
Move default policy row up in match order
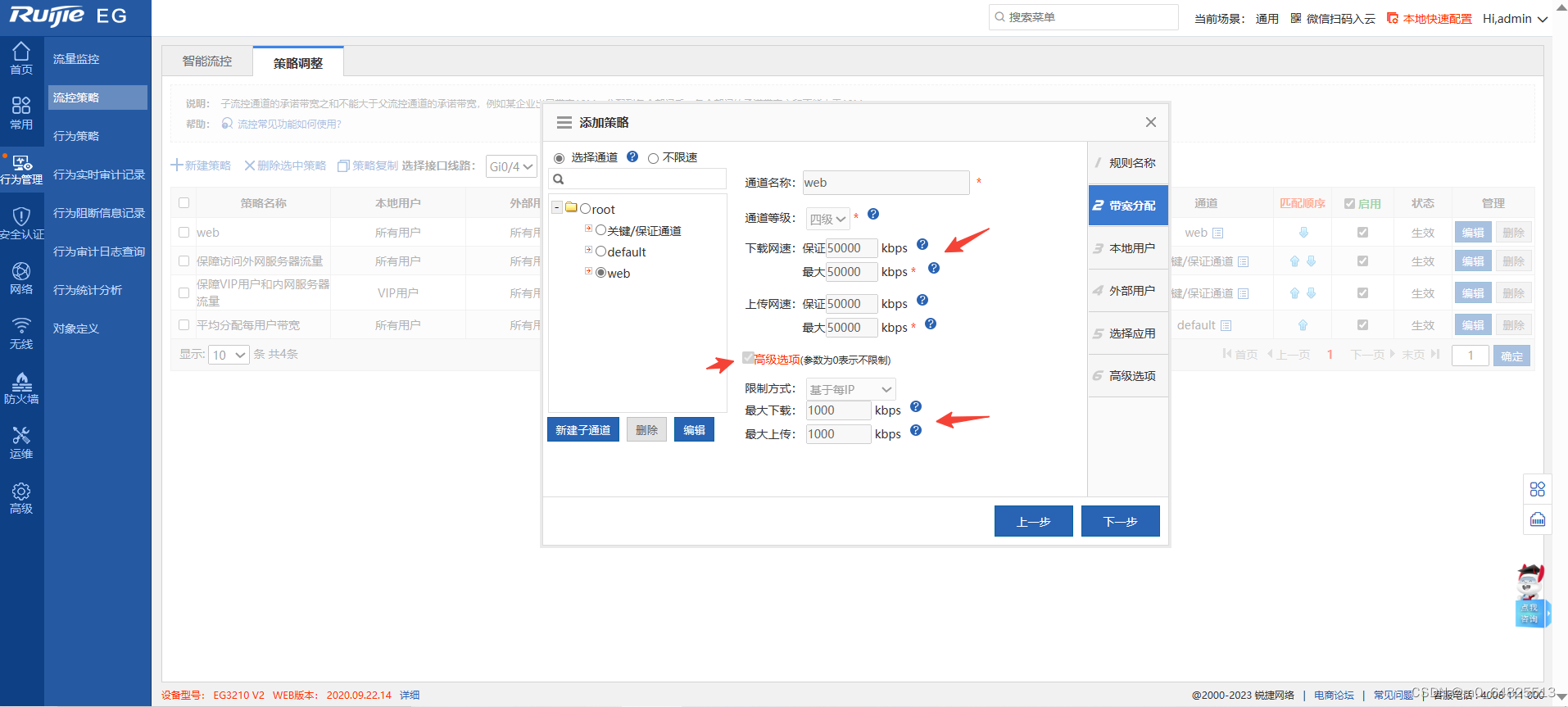click(x=1303, y=325)
